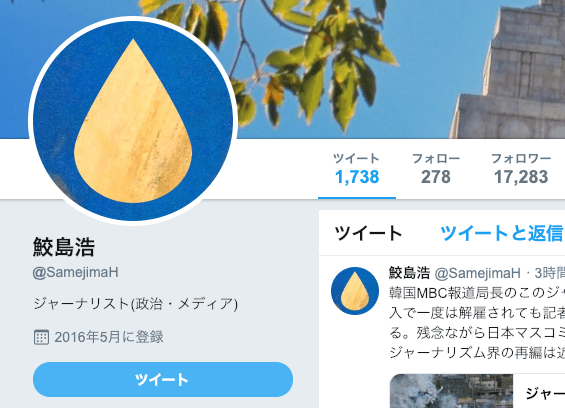Click tweet author name 鮫島浩 in timeline
Image resolution: width=565 pixels, height=408 pixels.
409,273
